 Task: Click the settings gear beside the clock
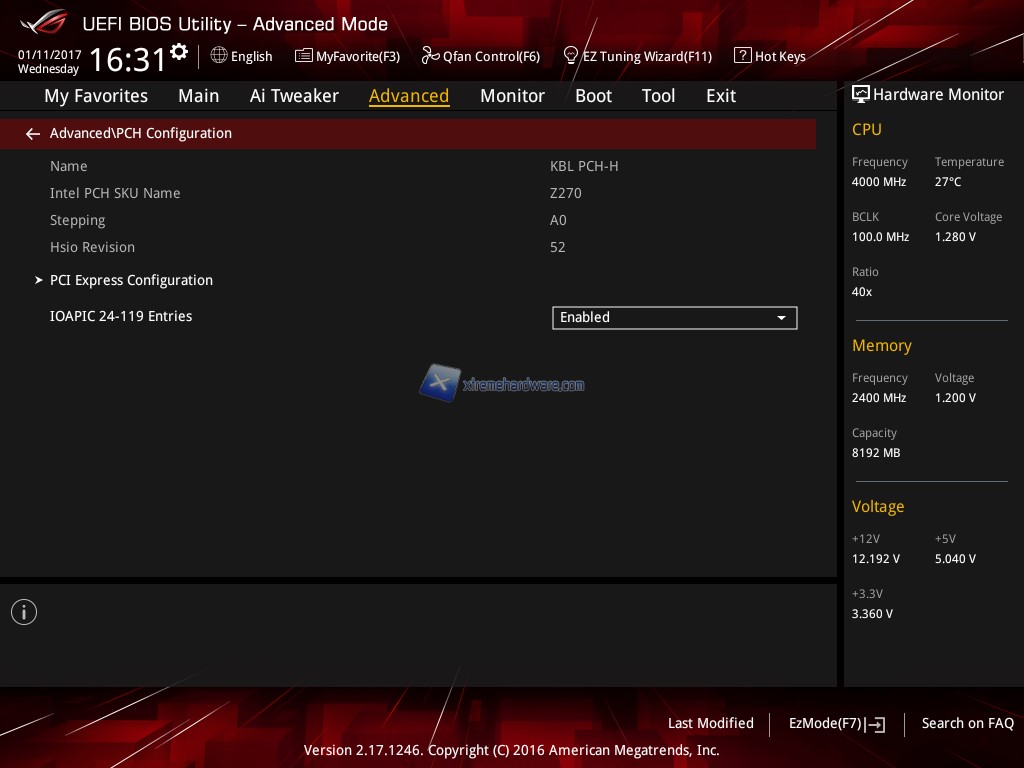tap(179, 51)
